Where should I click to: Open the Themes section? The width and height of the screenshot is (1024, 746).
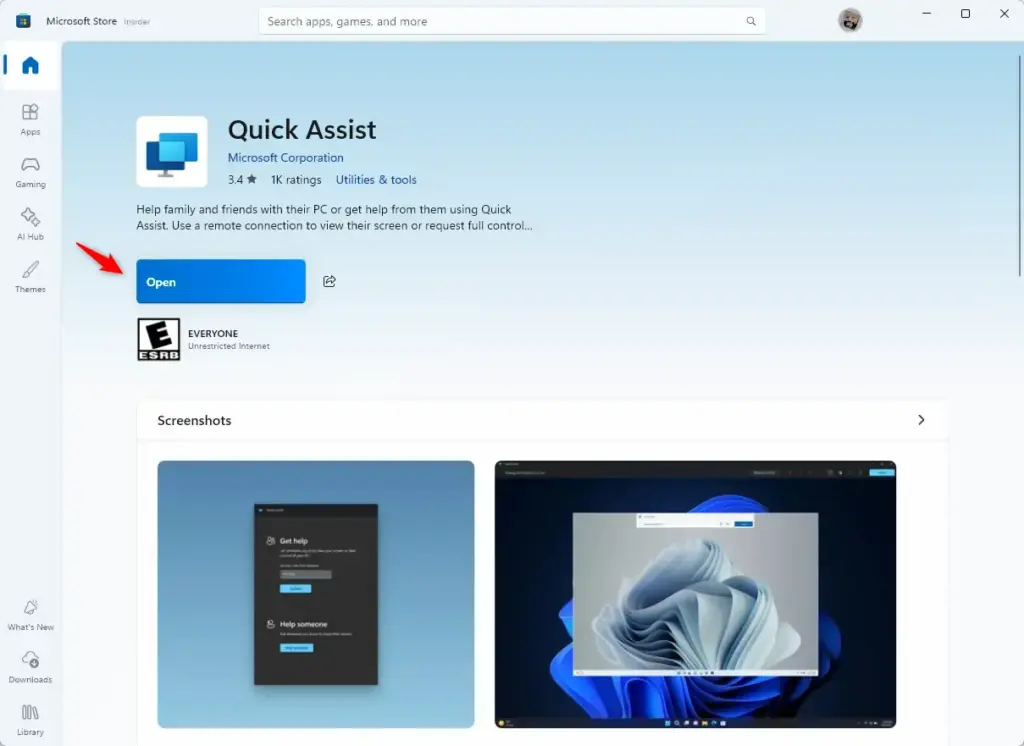(x=30, y=277)
